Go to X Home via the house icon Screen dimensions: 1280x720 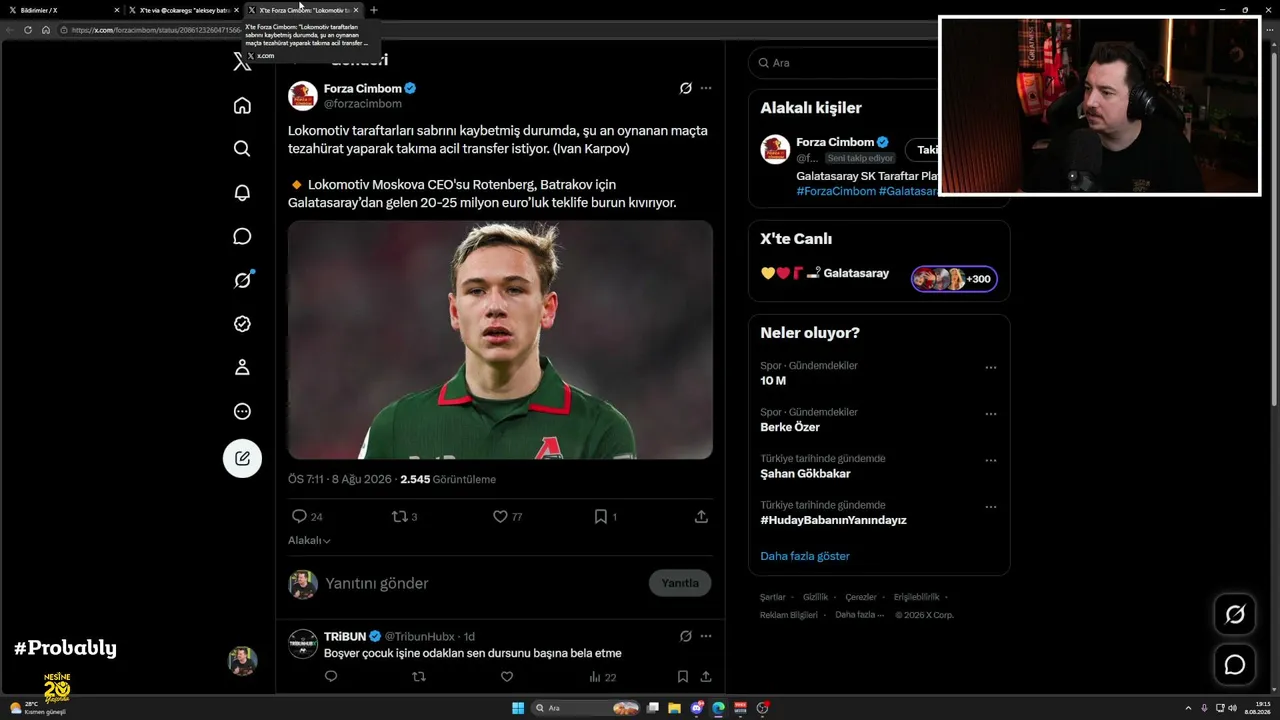pos(242,106)
